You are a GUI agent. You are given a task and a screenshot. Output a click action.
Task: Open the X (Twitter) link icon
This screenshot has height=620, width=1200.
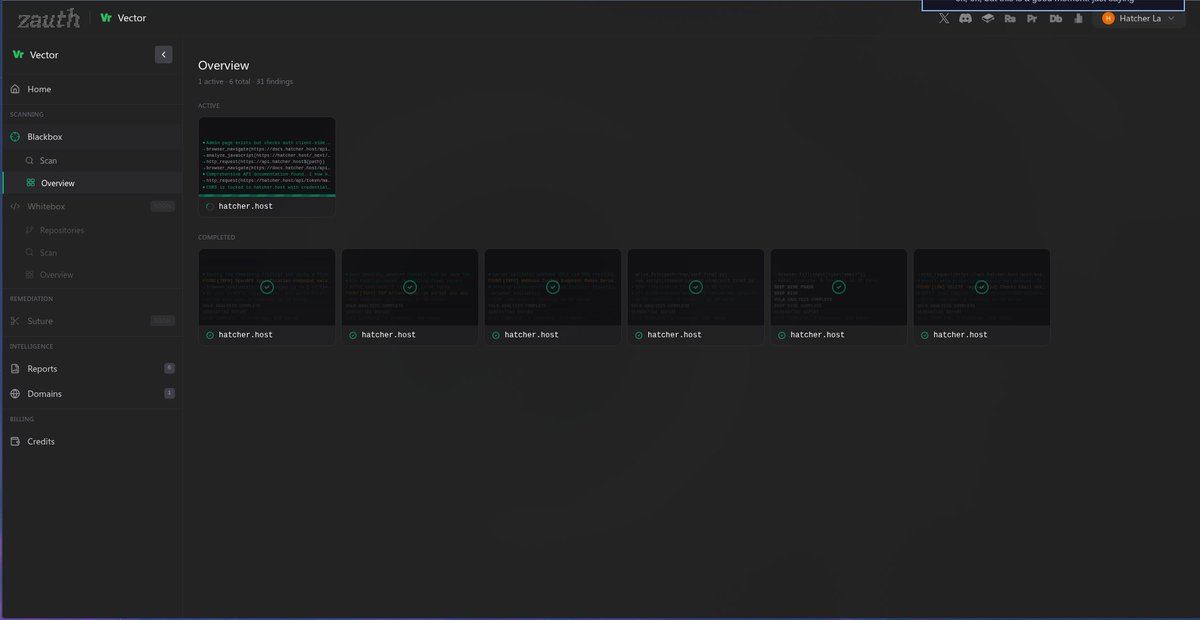945,18
